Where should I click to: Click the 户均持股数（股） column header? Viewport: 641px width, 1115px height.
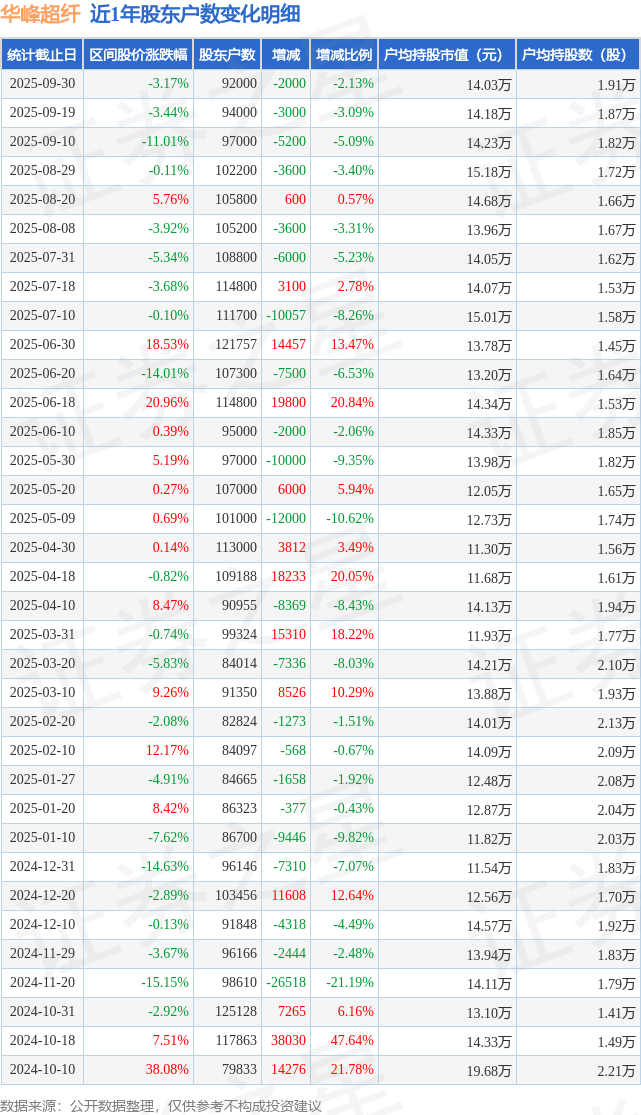[578, 55]
